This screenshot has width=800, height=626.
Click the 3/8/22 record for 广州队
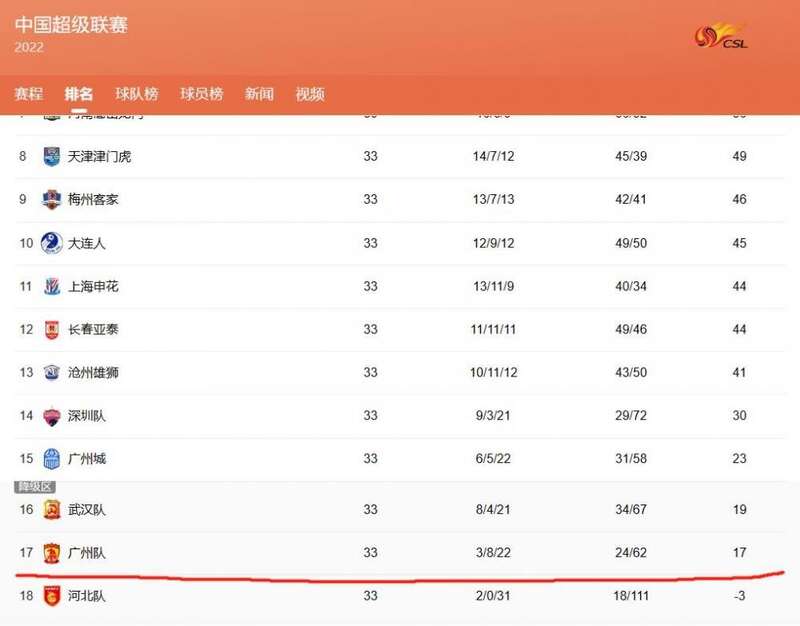click(493, 553)
